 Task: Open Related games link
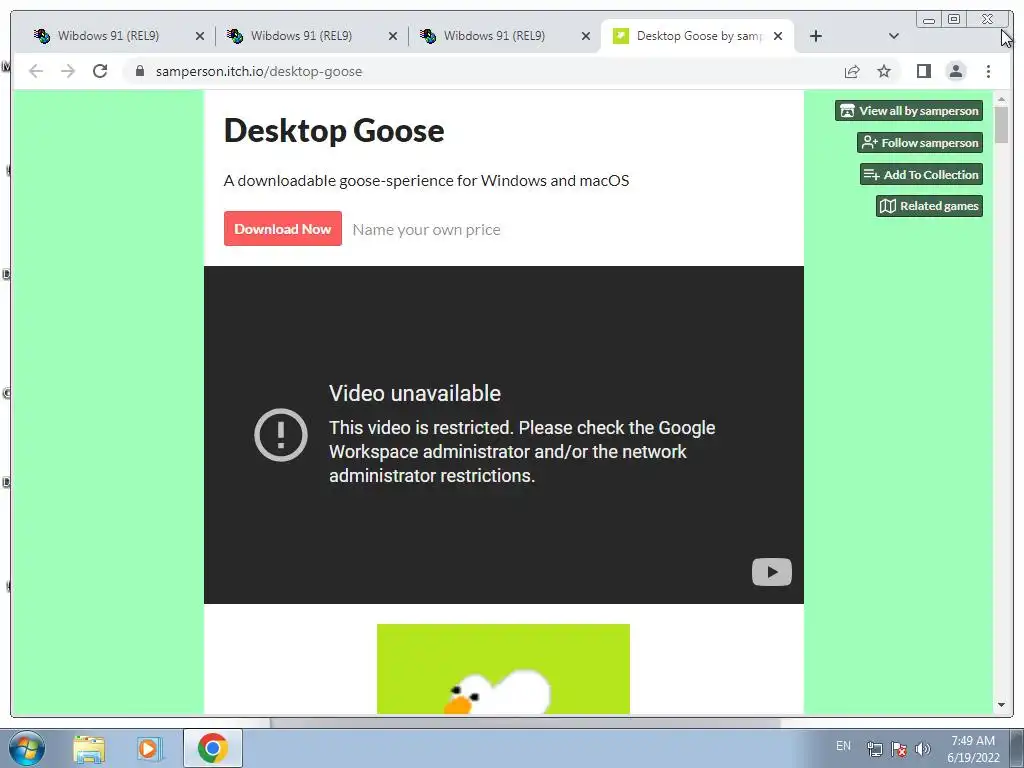click(x=929, y=206)
